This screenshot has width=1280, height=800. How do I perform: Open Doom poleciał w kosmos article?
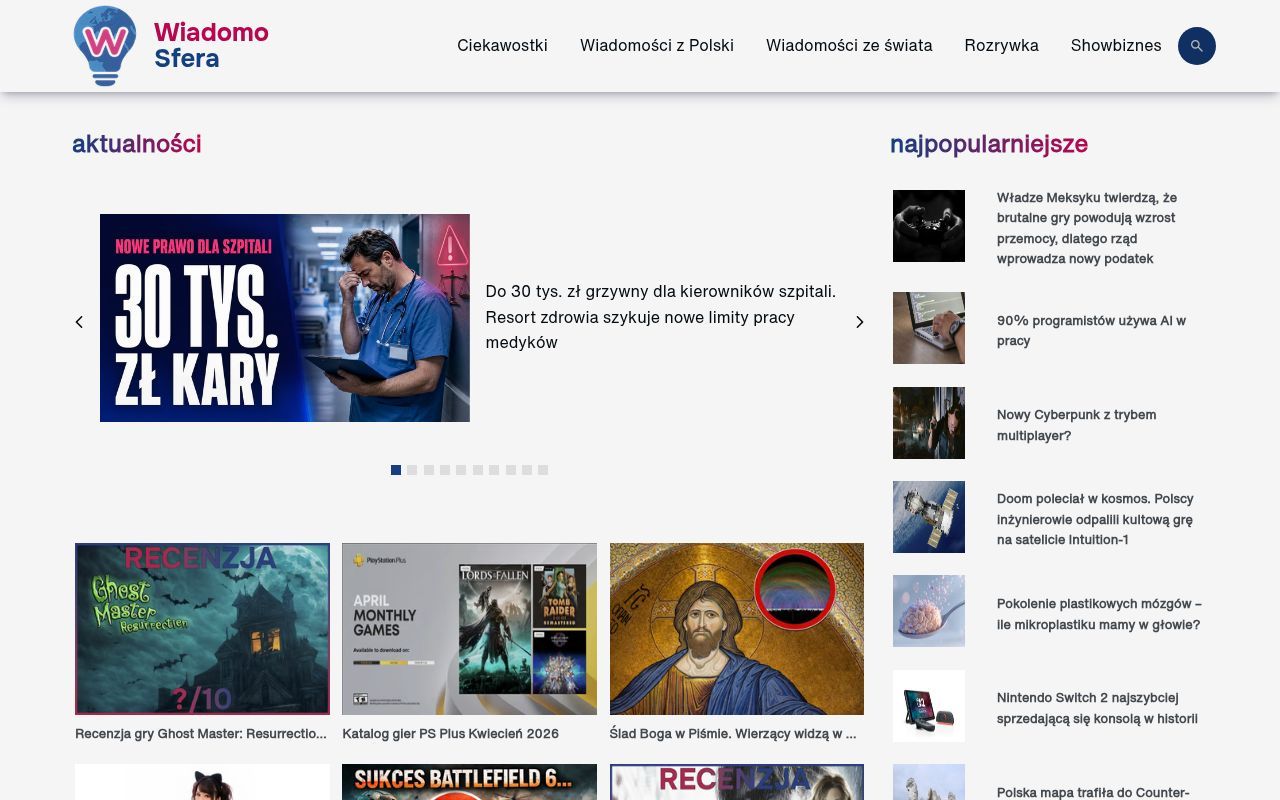[1095, 519]
